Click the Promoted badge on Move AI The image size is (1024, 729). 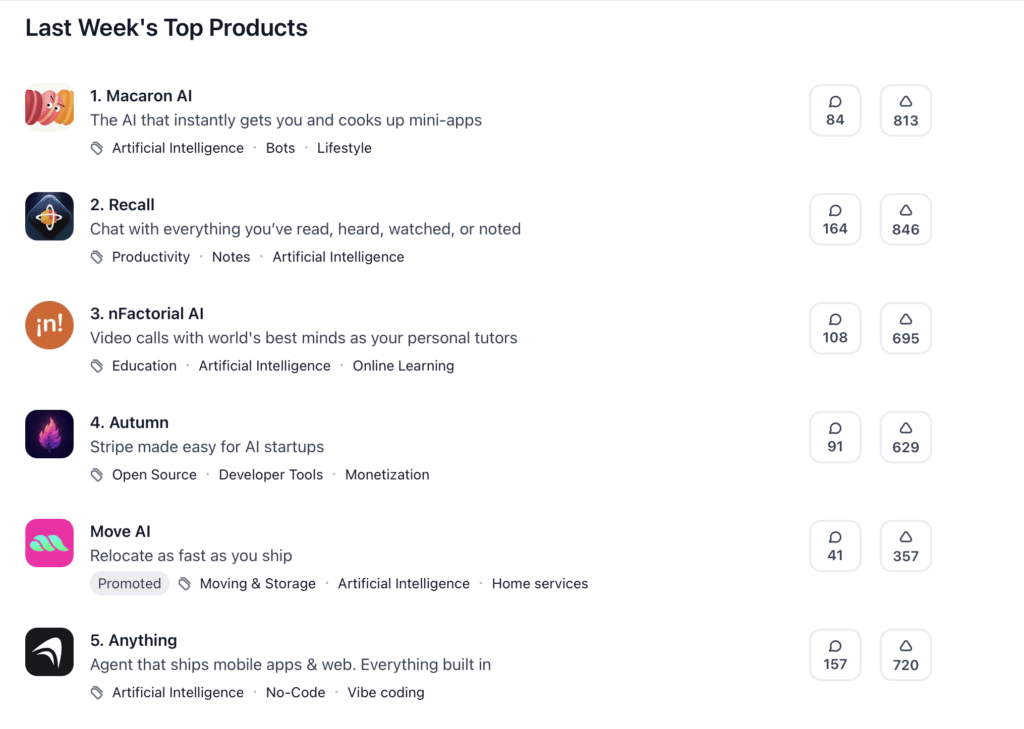[129, 584]
